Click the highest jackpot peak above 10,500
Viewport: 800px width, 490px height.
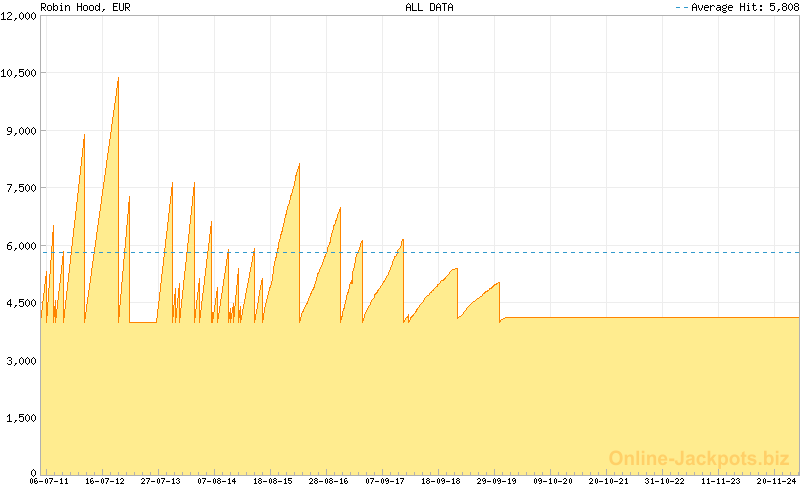pyautogui.click(x=118, y=79)
